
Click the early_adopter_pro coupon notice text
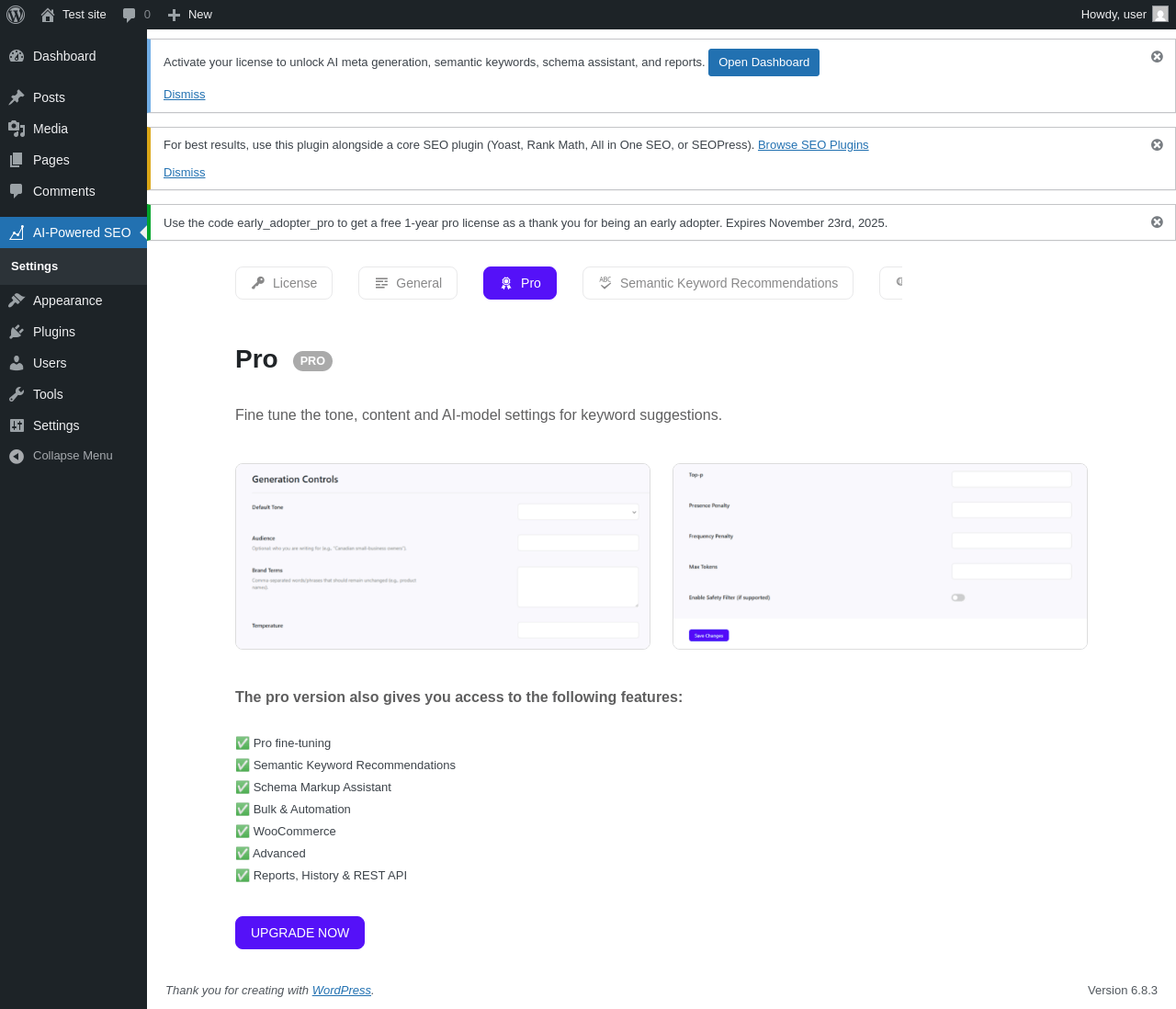(526, 223)
